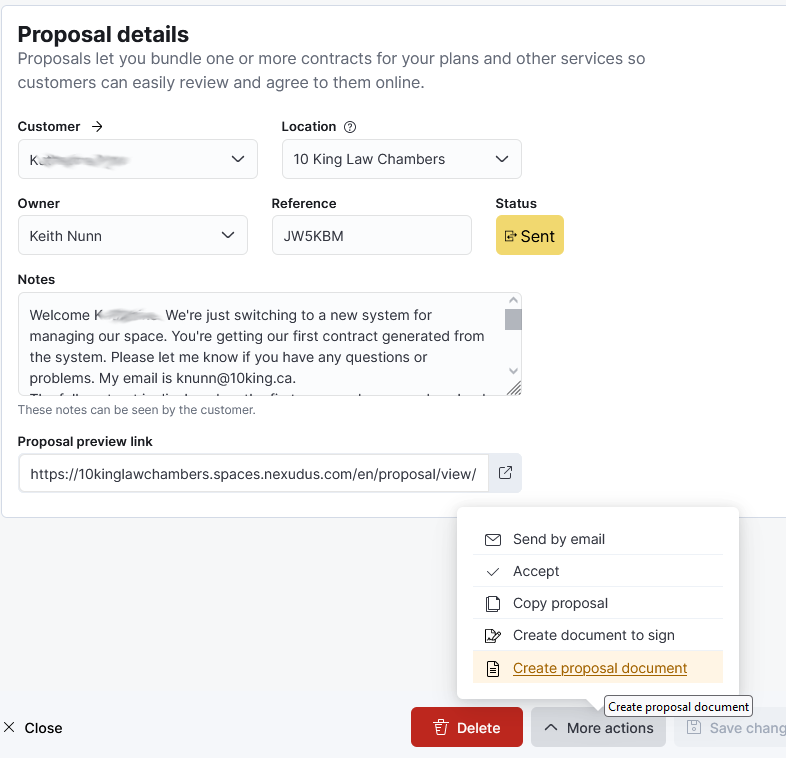Collapse the More actions menu
Viewport: 786px width, 758px height.
coord(599,727)
